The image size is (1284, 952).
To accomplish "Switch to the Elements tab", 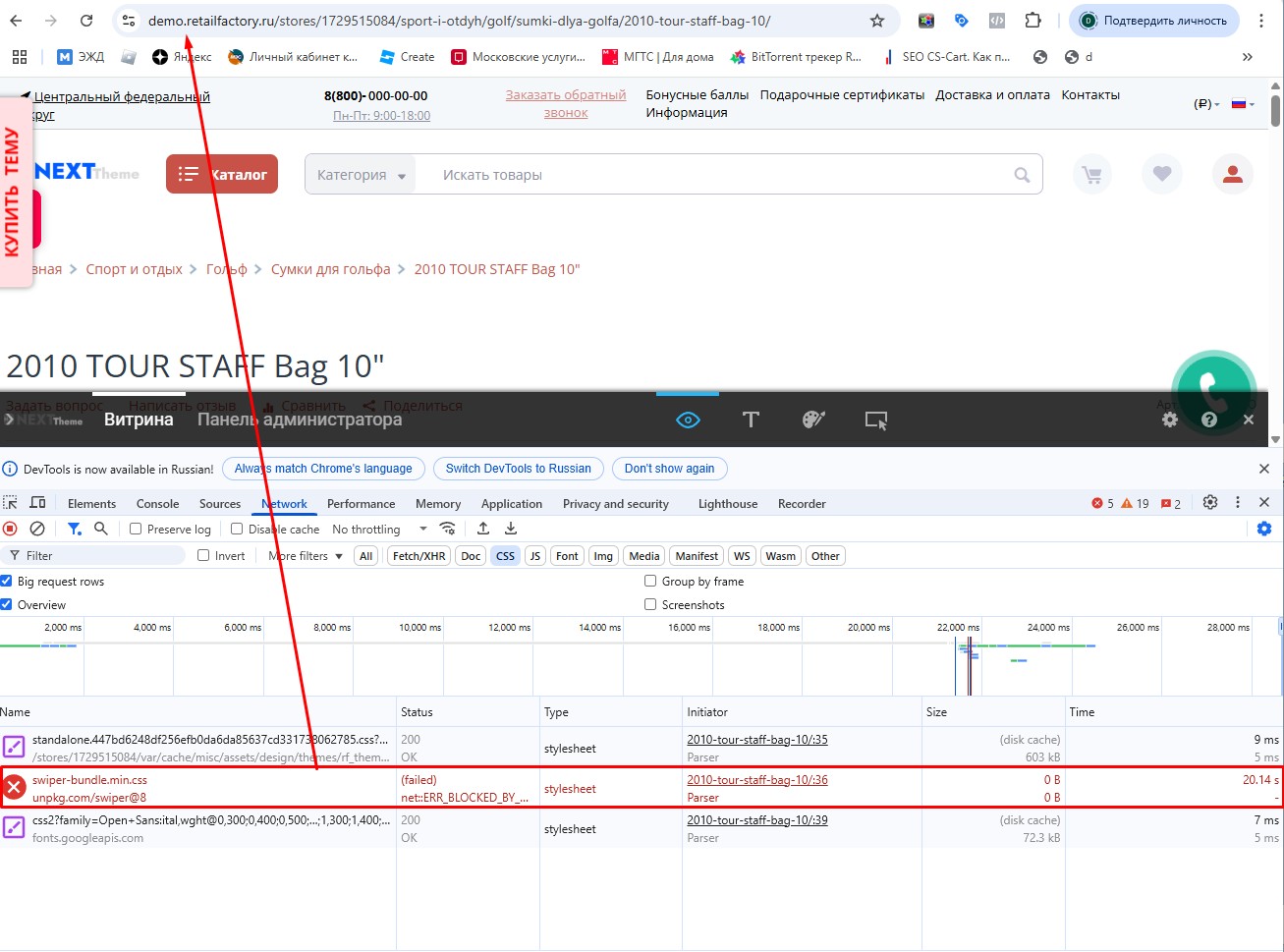I will 91,504.
